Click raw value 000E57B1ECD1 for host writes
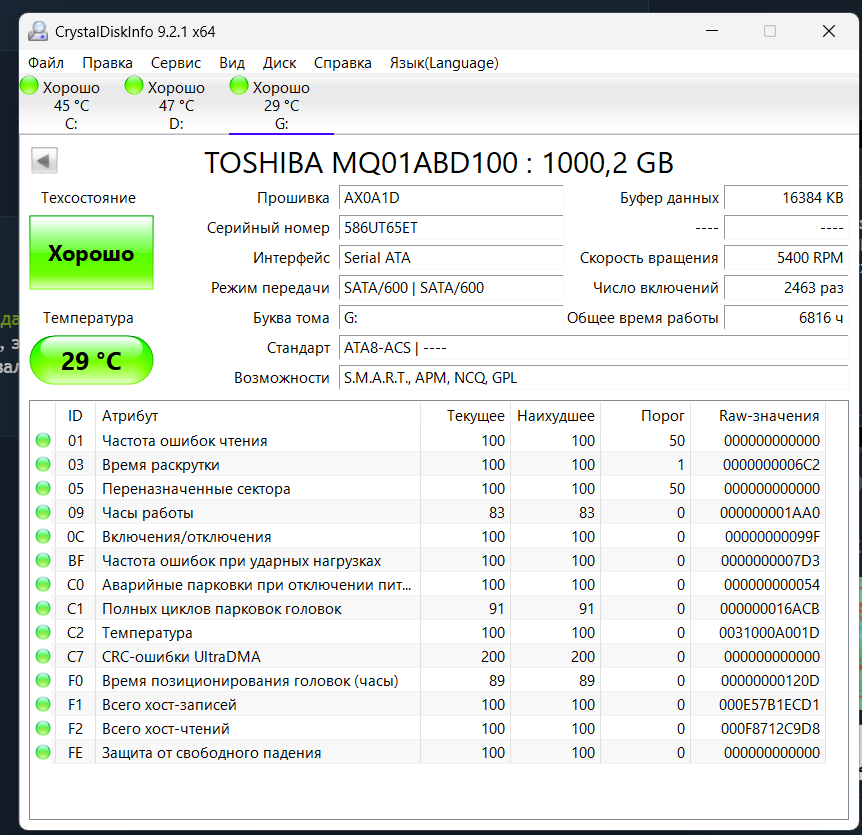 tap(769, 704)
